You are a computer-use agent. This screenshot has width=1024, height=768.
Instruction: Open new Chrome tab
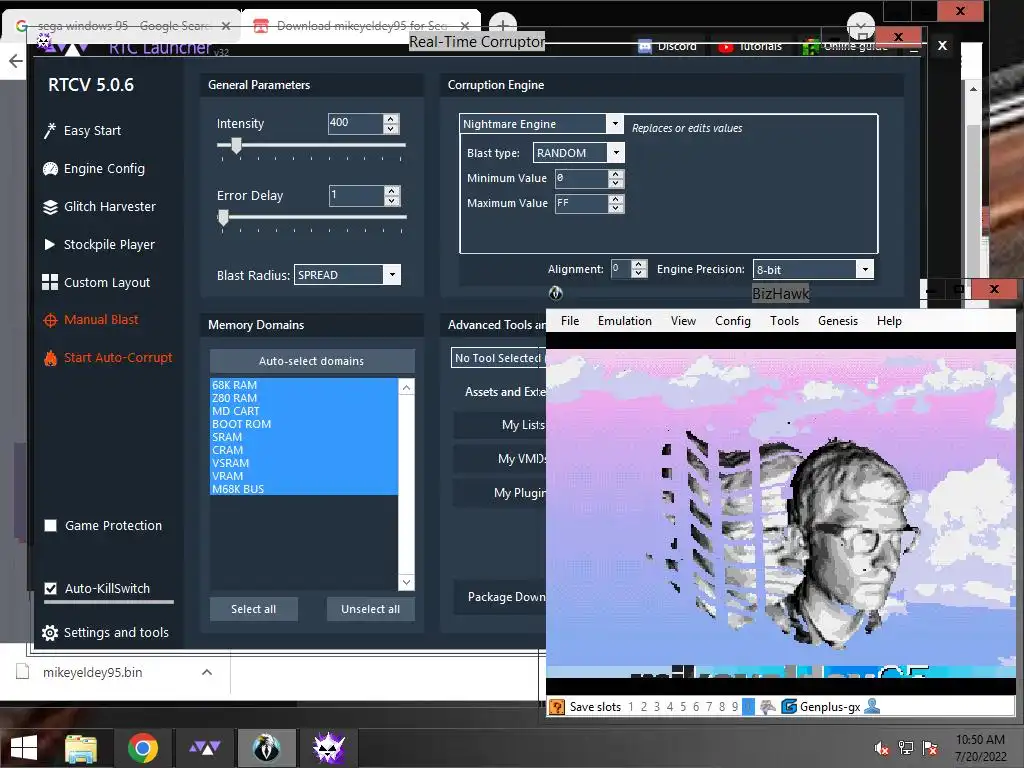tap(502, 25)
